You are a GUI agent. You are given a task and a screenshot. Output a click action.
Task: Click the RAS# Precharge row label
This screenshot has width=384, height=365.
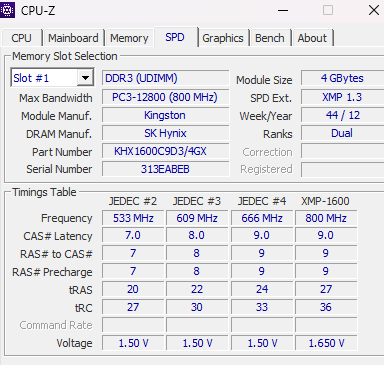tap(52, 272)
